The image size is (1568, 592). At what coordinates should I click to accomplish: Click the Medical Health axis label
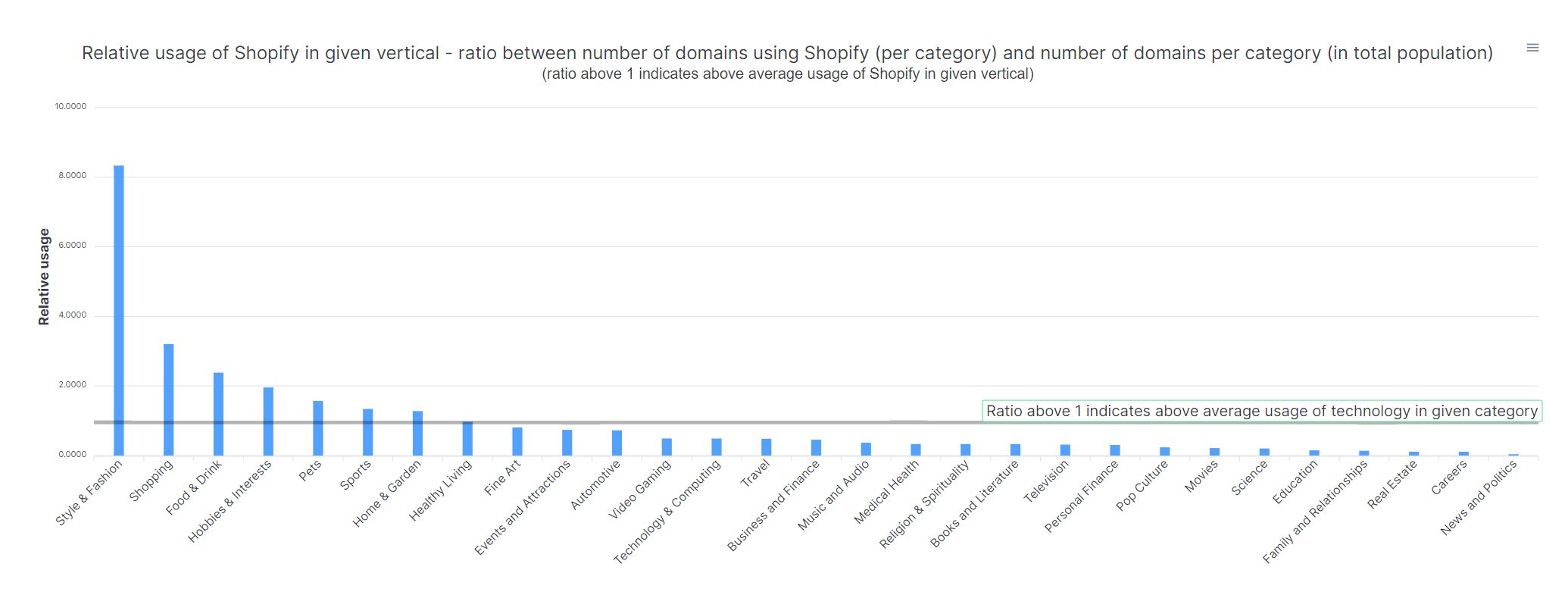tap(888, 493)
